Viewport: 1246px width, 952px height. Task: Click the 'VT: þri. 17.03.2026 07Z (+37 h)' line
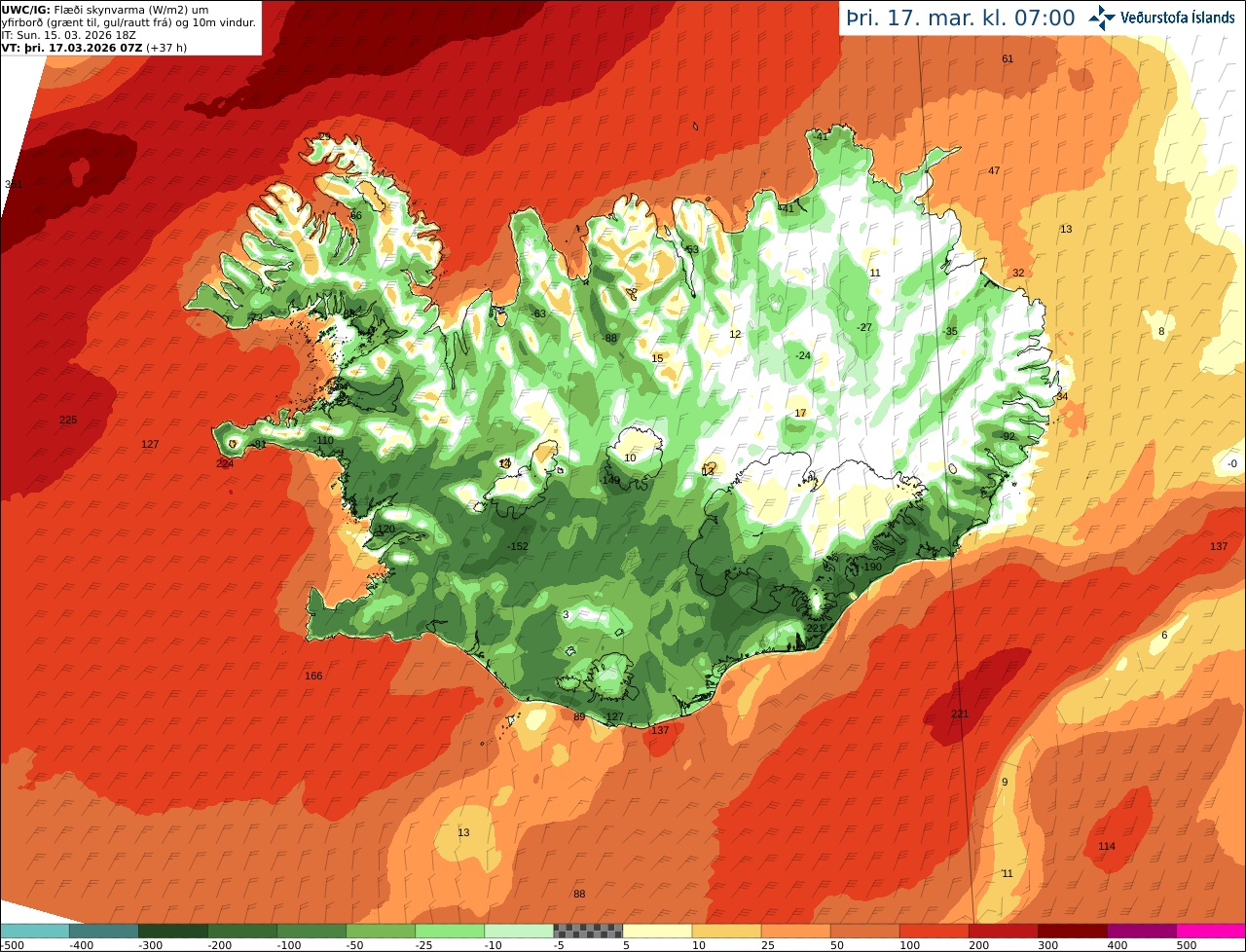click(x=94, y=47)
